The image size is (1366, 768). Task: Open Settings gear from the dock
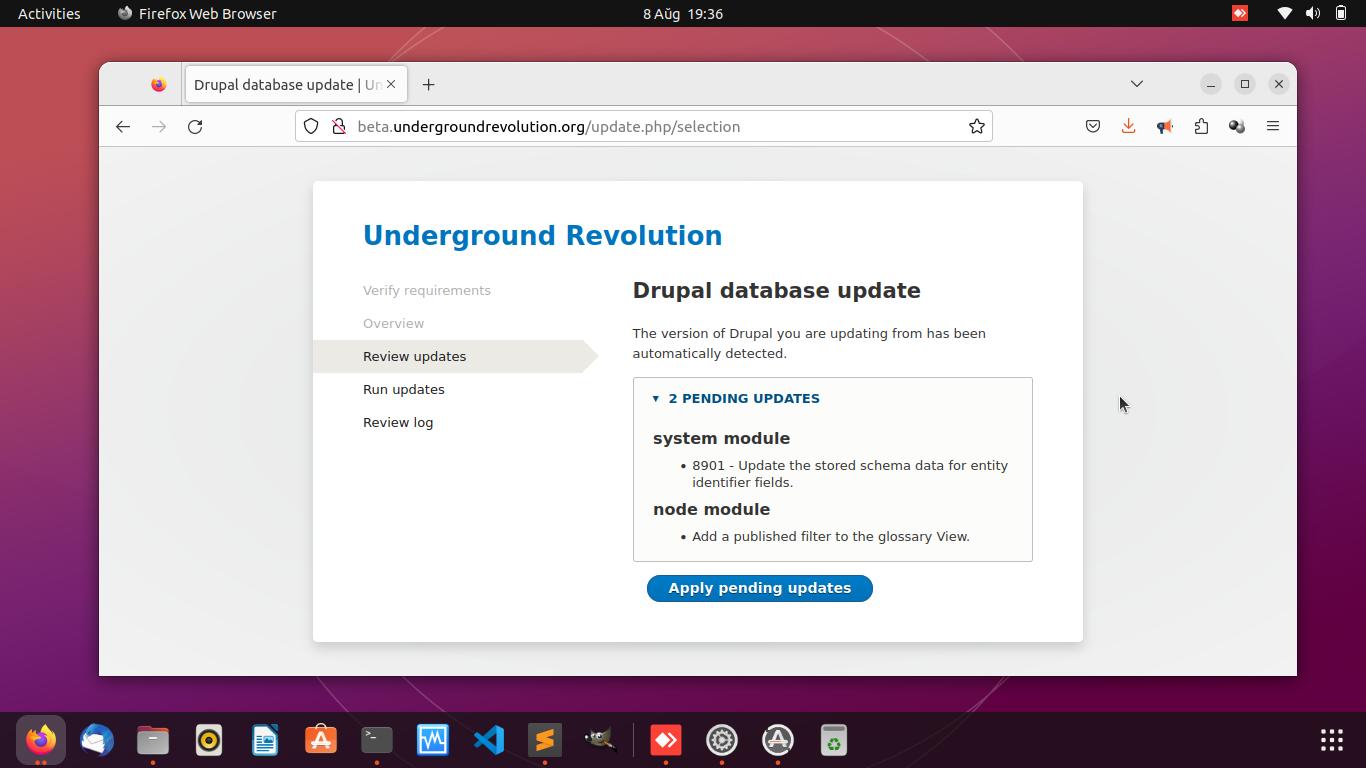[x=722, y=740]
